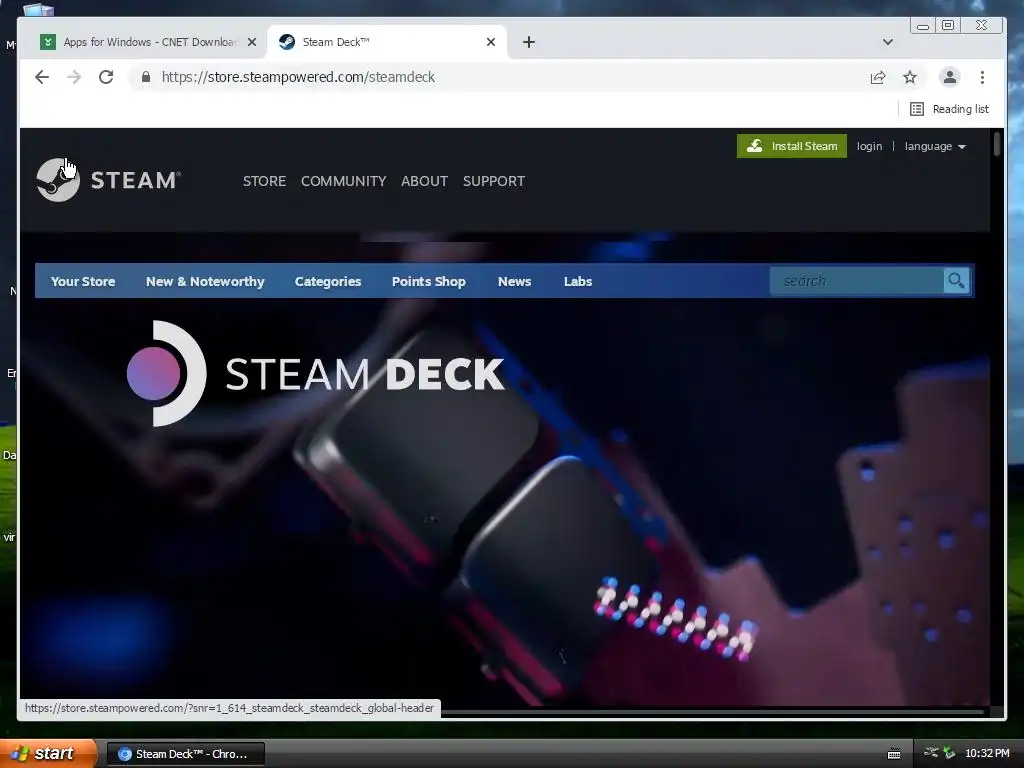Select the Steam Deck tab
Image resolution: width=1024 pixels, height=768 pixels.
(387, 42)
